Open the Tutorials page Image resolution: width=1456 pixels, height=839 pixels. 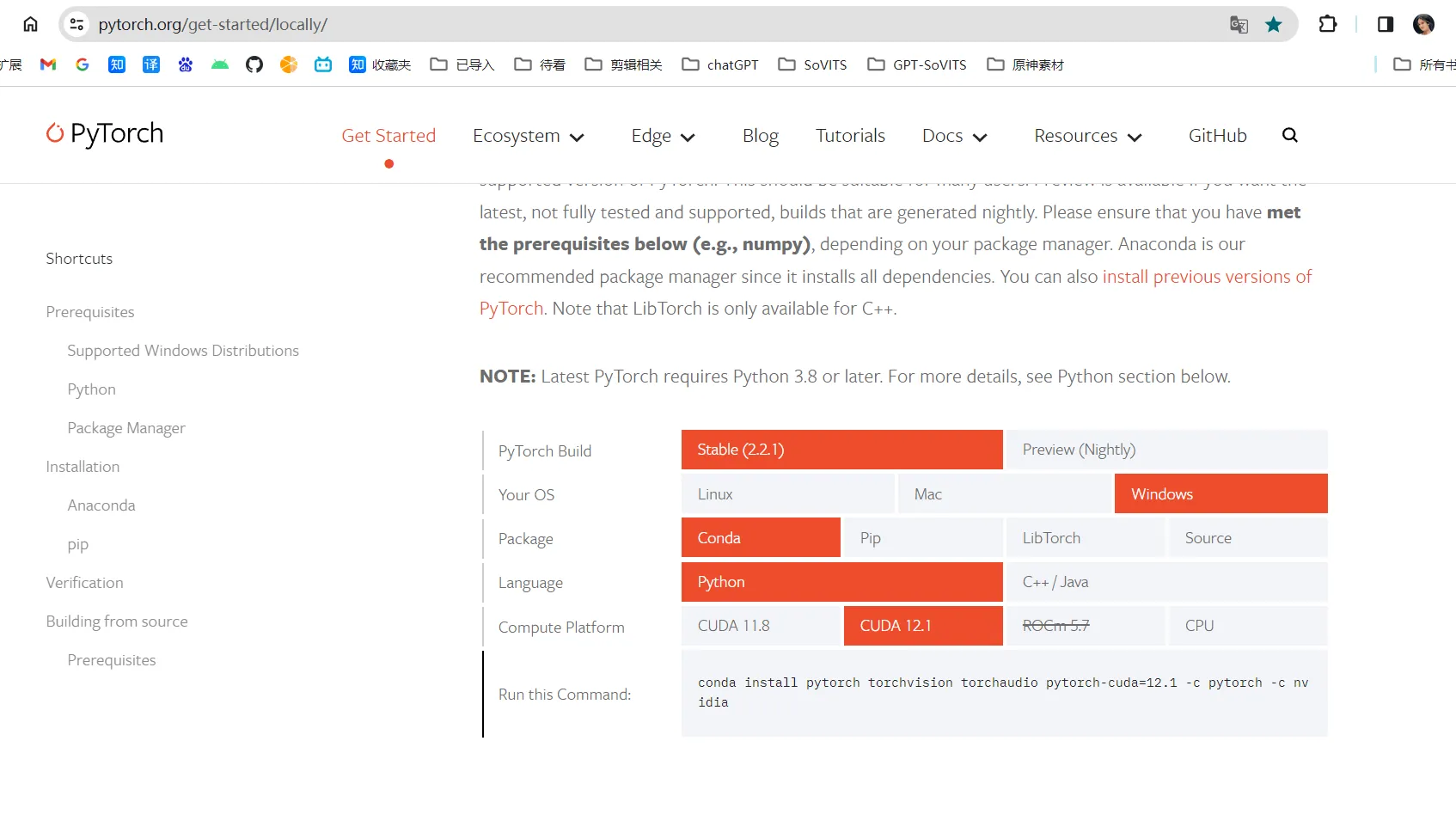[x=850, y=136]
